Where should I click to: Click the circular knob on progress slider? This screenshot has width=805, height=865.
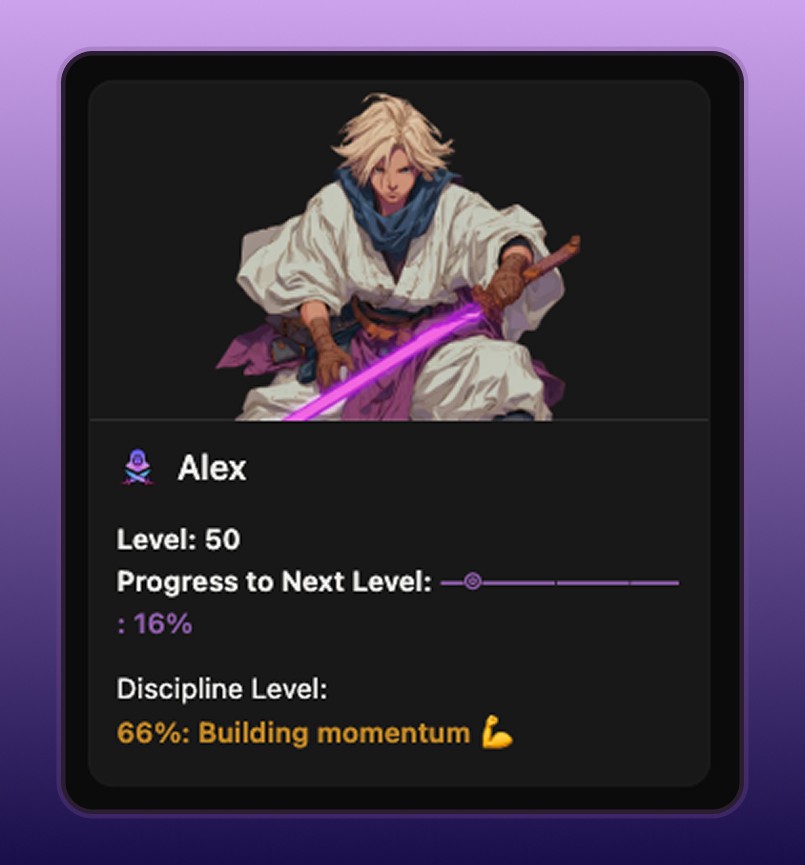472,581
